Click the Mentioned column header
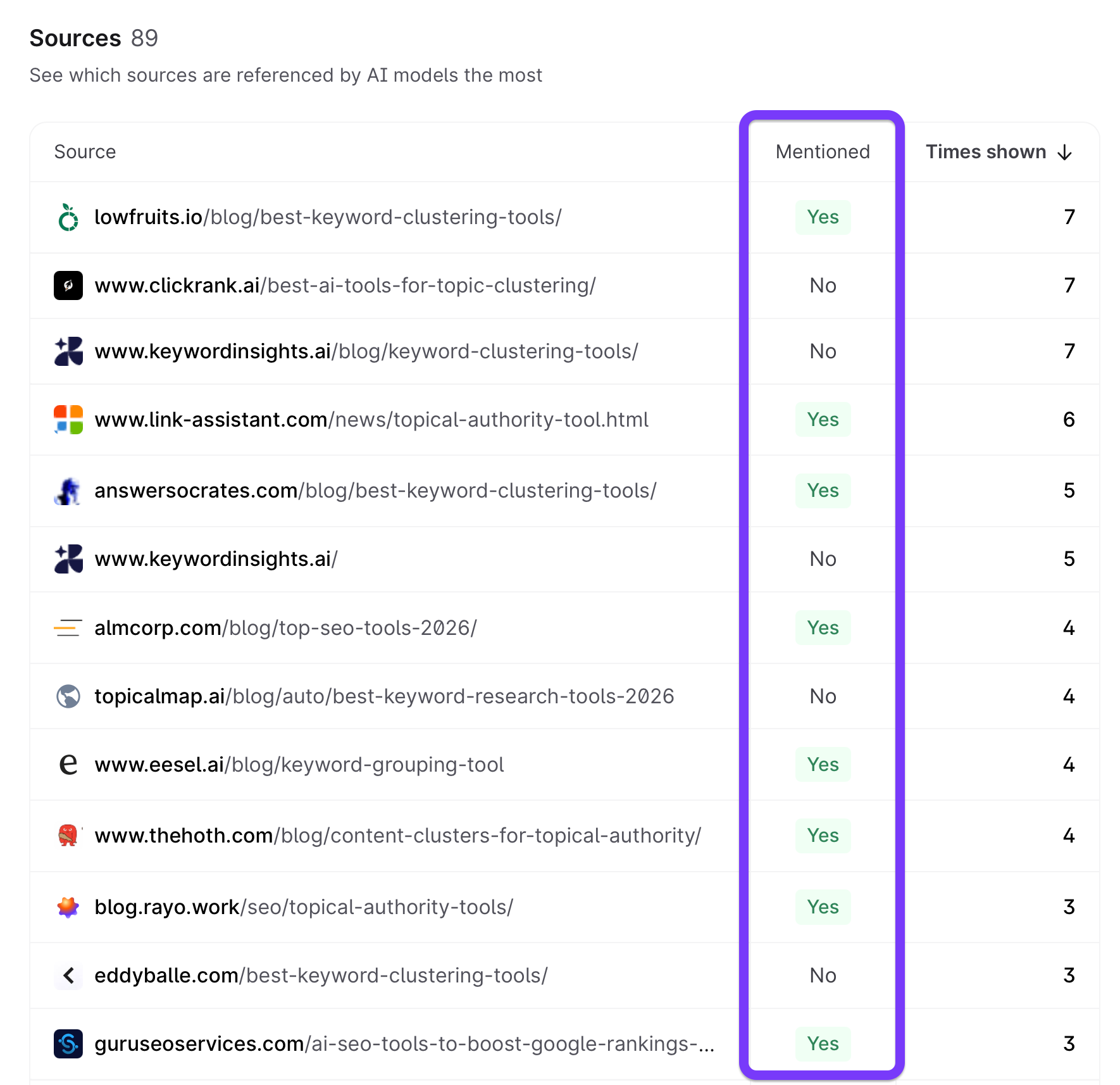Image resolution: width=1120 pixels, height=1085 pixels. tap(823, 152)
